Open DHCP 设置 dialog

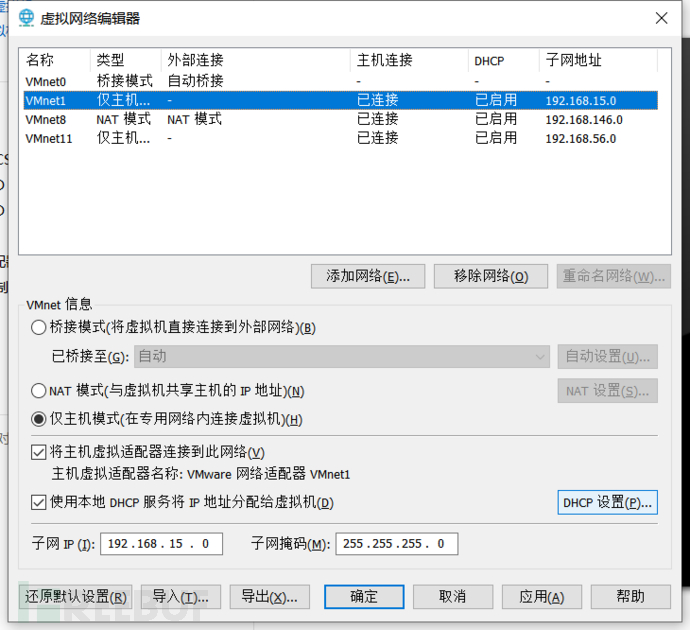point(608,502)
